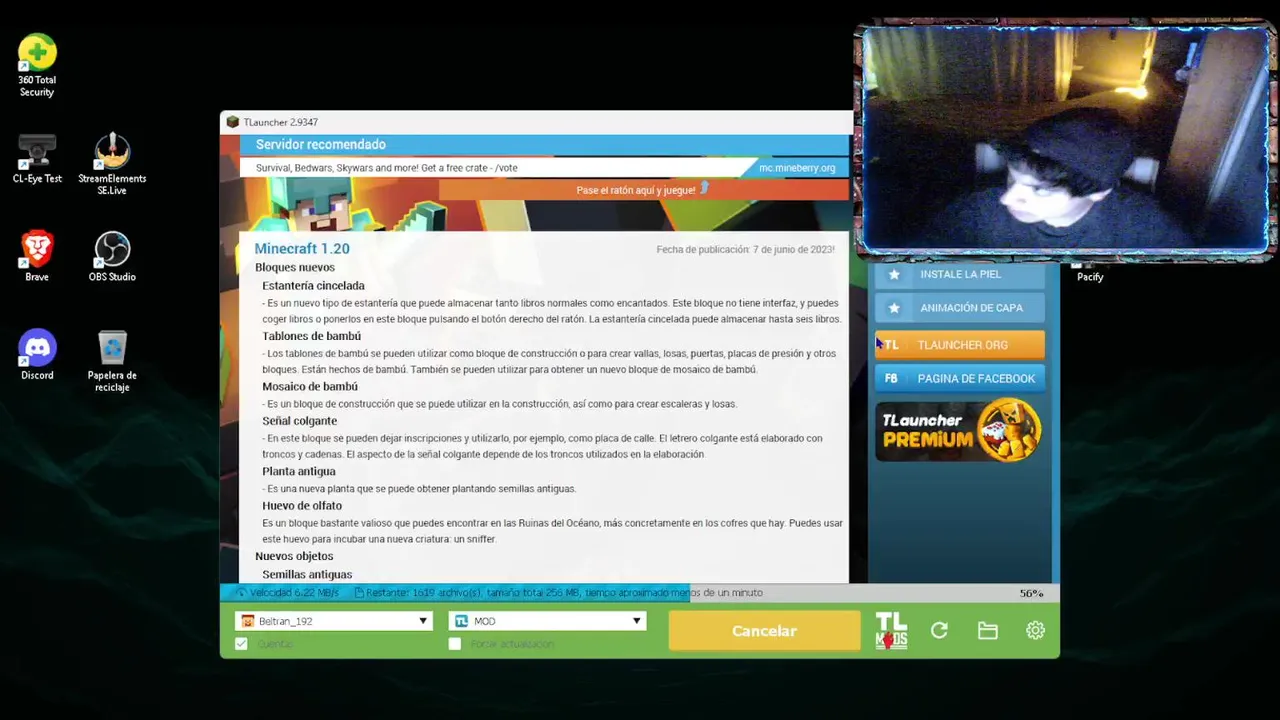Select the Discord desktop icon
This screenshot has height=720, width=1280.
pos(37,355)
